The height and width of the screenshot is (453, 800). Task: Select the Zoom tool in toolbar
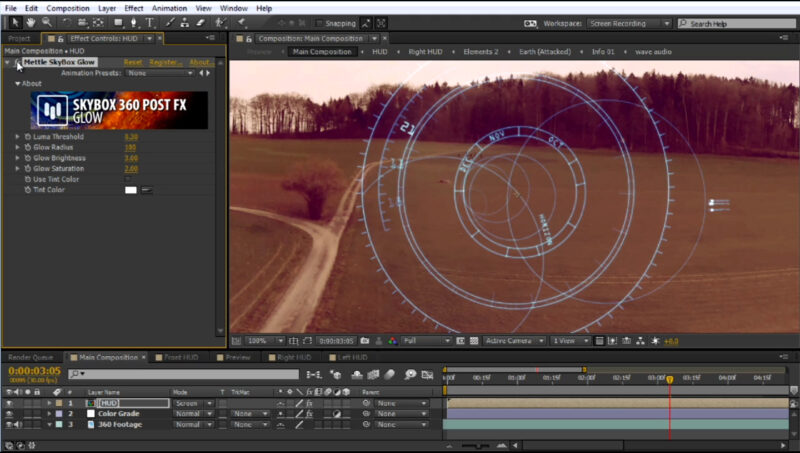(47, 22)
